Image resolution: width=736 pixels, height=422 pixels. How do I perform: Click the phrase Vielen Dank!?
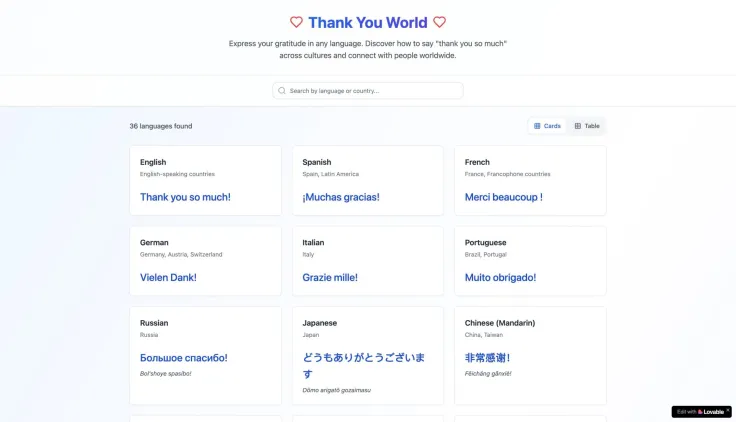[168, 277]
